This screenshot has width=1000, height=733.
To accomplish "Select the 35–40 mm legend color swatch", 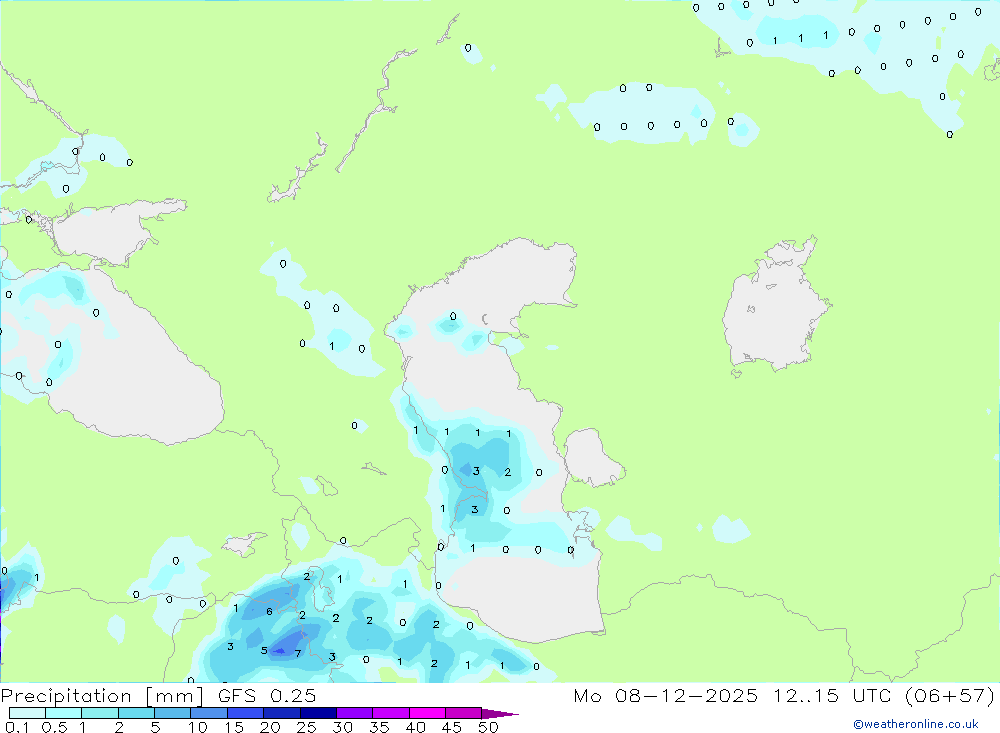I will click(x=391, y=713).
